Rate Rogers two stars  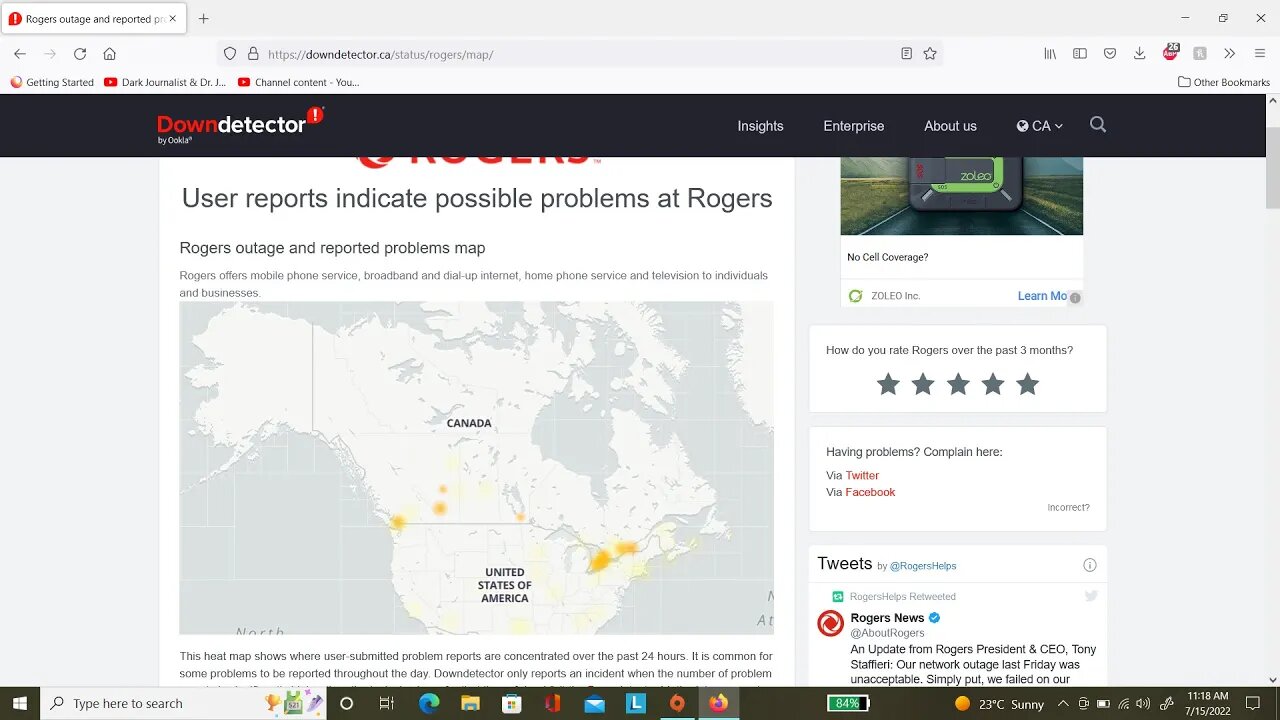tap(923, 384)
